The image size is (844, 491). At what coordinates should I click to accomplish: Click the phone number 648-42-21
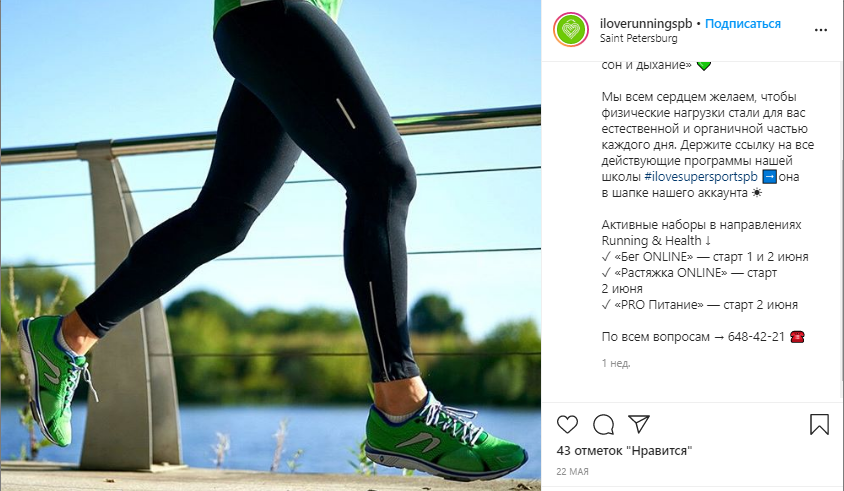(756, 337)
